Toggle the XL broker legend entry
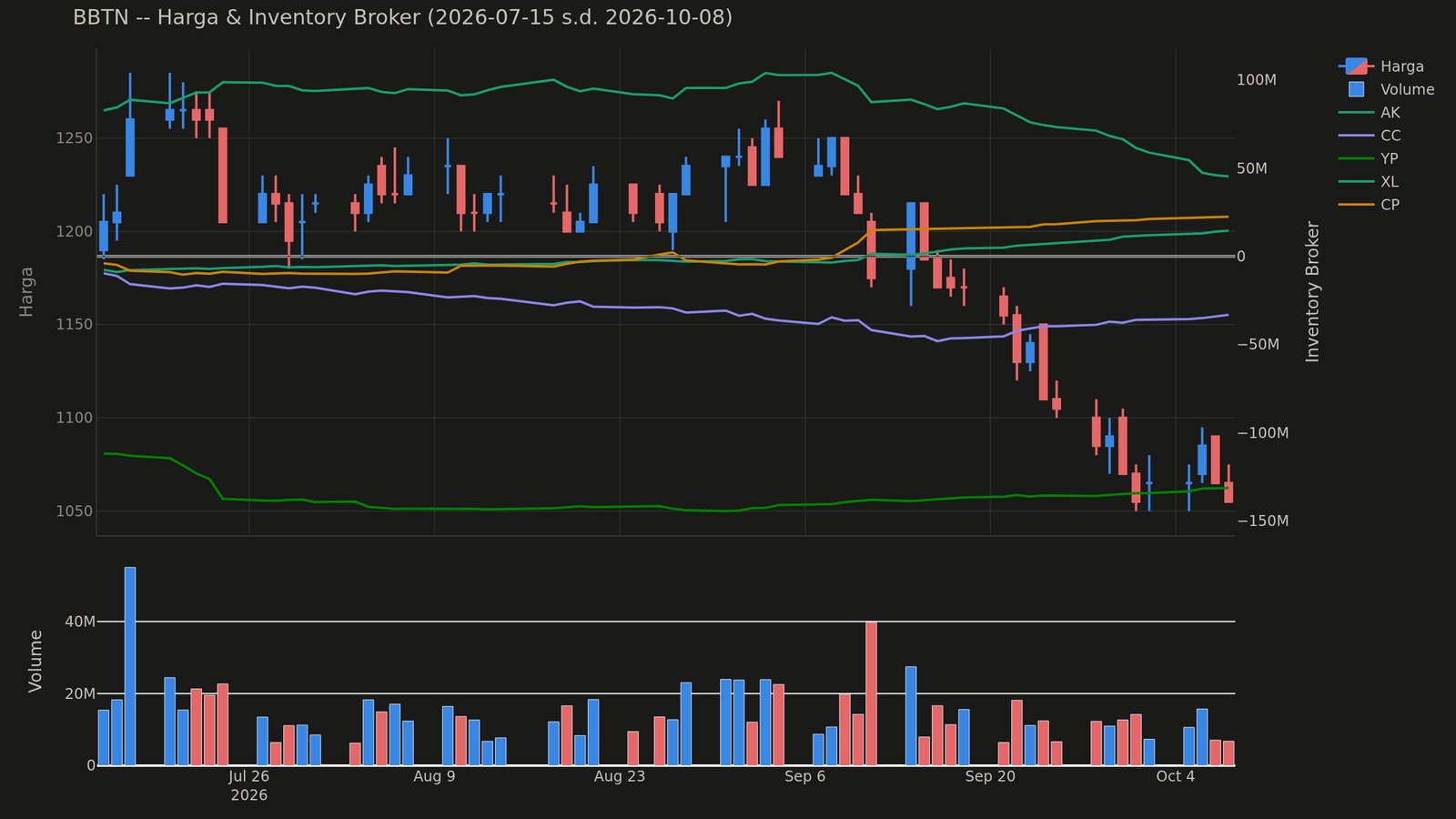 coord(1370,182)
